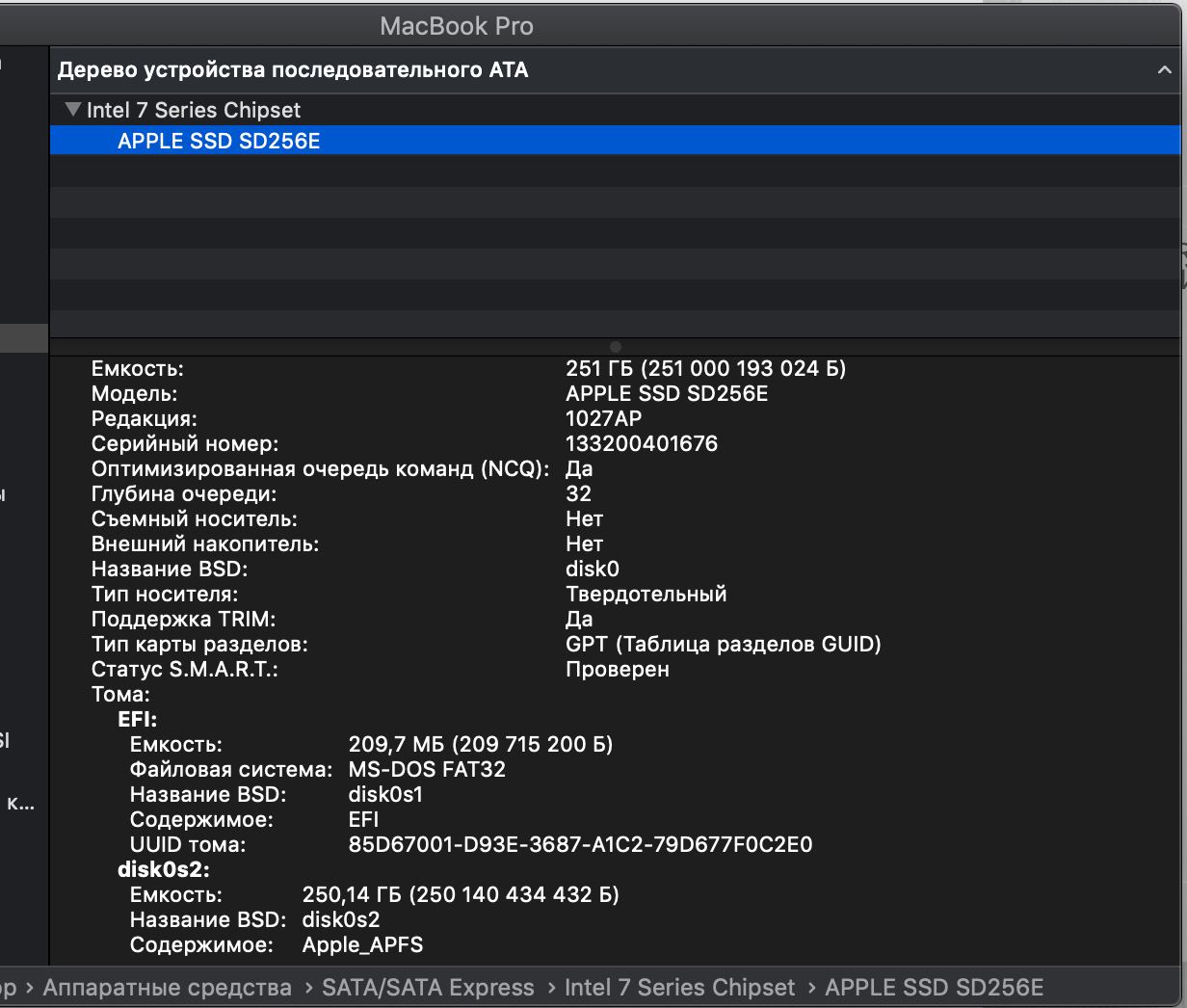Screen dimensions: 1187x1008
Task: Click the media type value 'Твердотельный'
Action: pyautogui.click(x=646, y=595)
